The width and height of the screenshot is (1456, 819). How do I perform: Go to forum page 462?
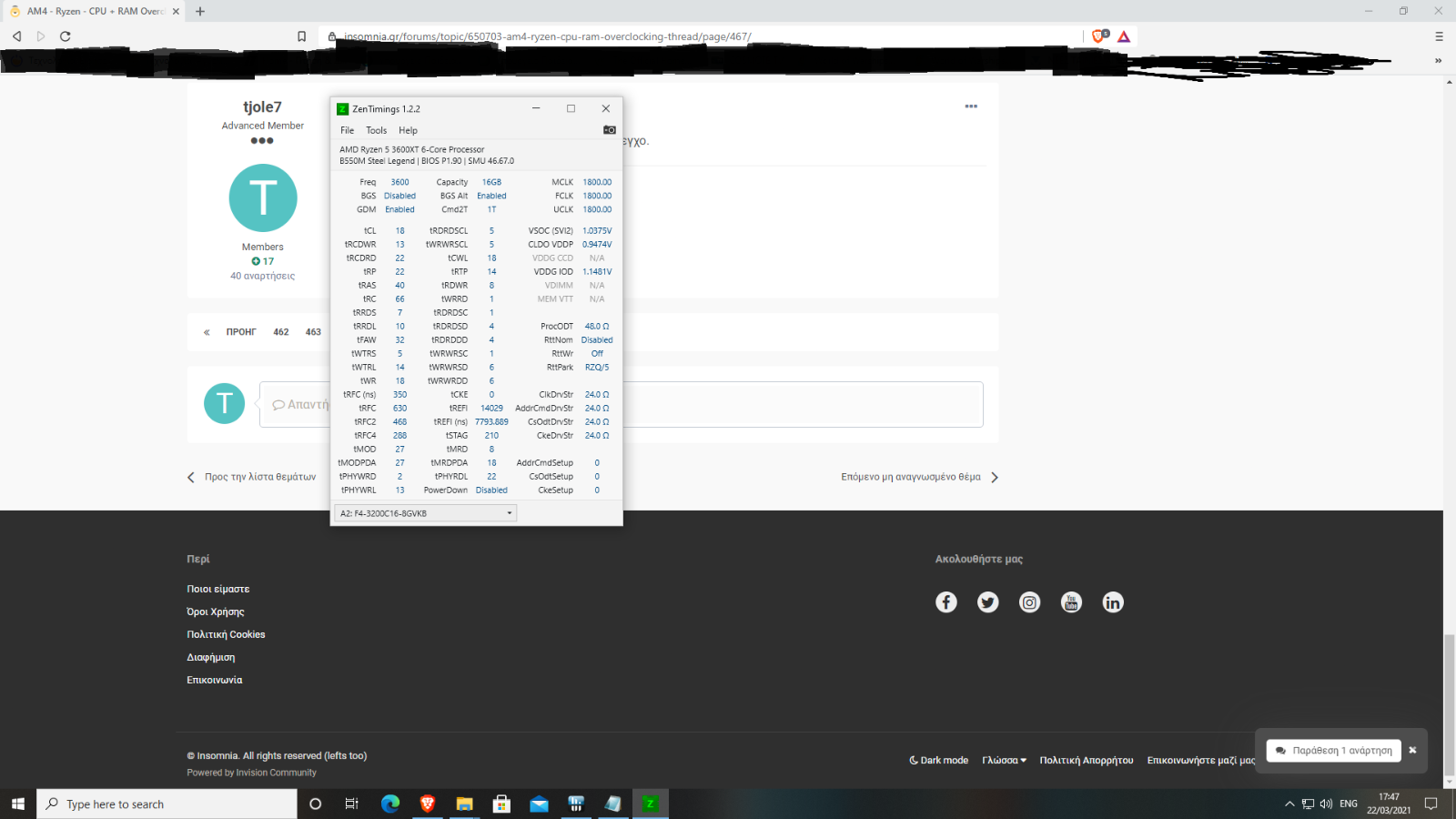(x=281, y=332)
